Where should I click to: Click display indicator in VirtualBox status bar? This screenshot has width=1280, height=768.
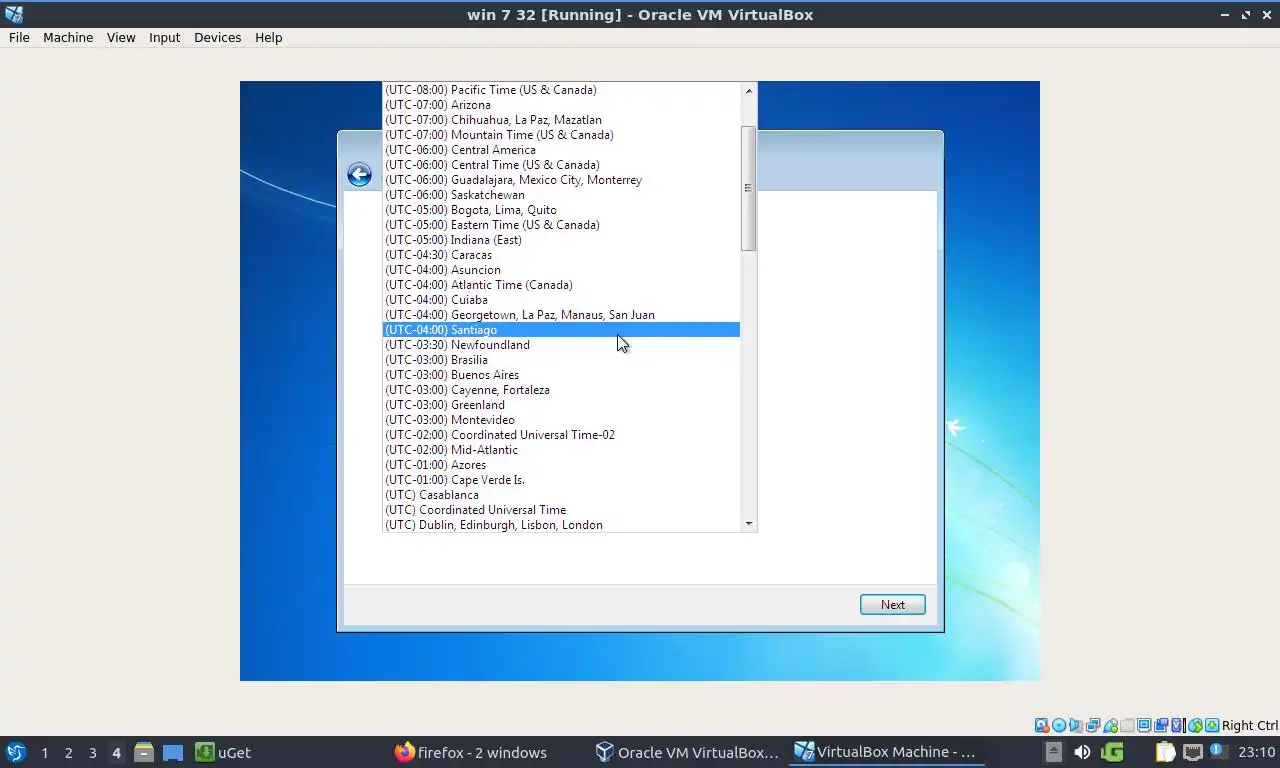(1144, 725)
